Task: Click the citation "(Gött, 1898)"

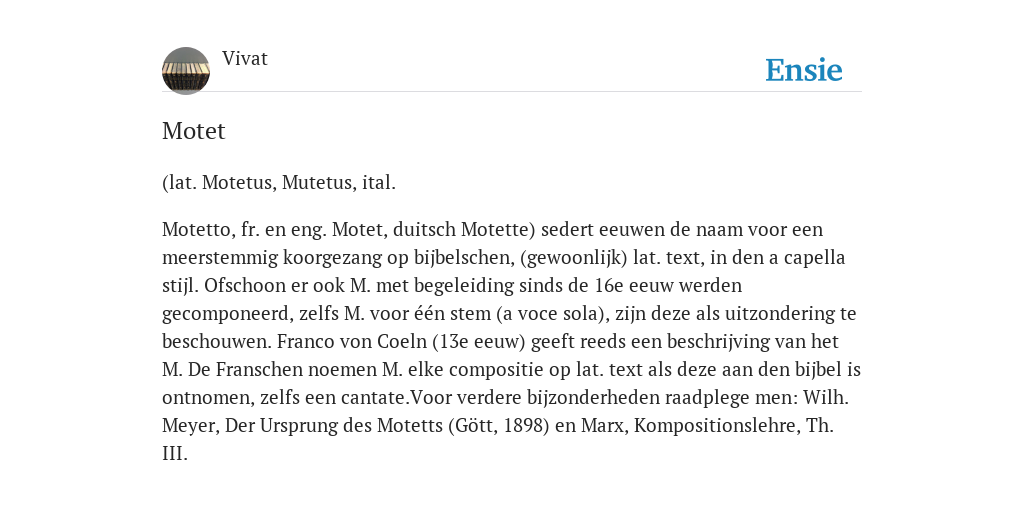Action: (498, 426)
